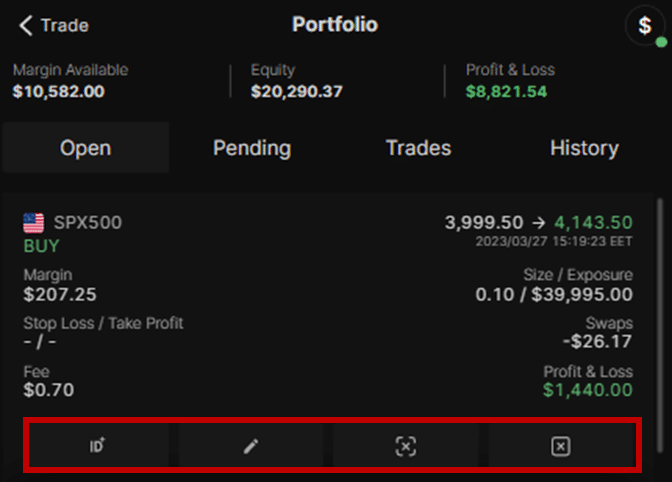
Task: Click the Margin Available amount
Action: click(x=58, y=91)
